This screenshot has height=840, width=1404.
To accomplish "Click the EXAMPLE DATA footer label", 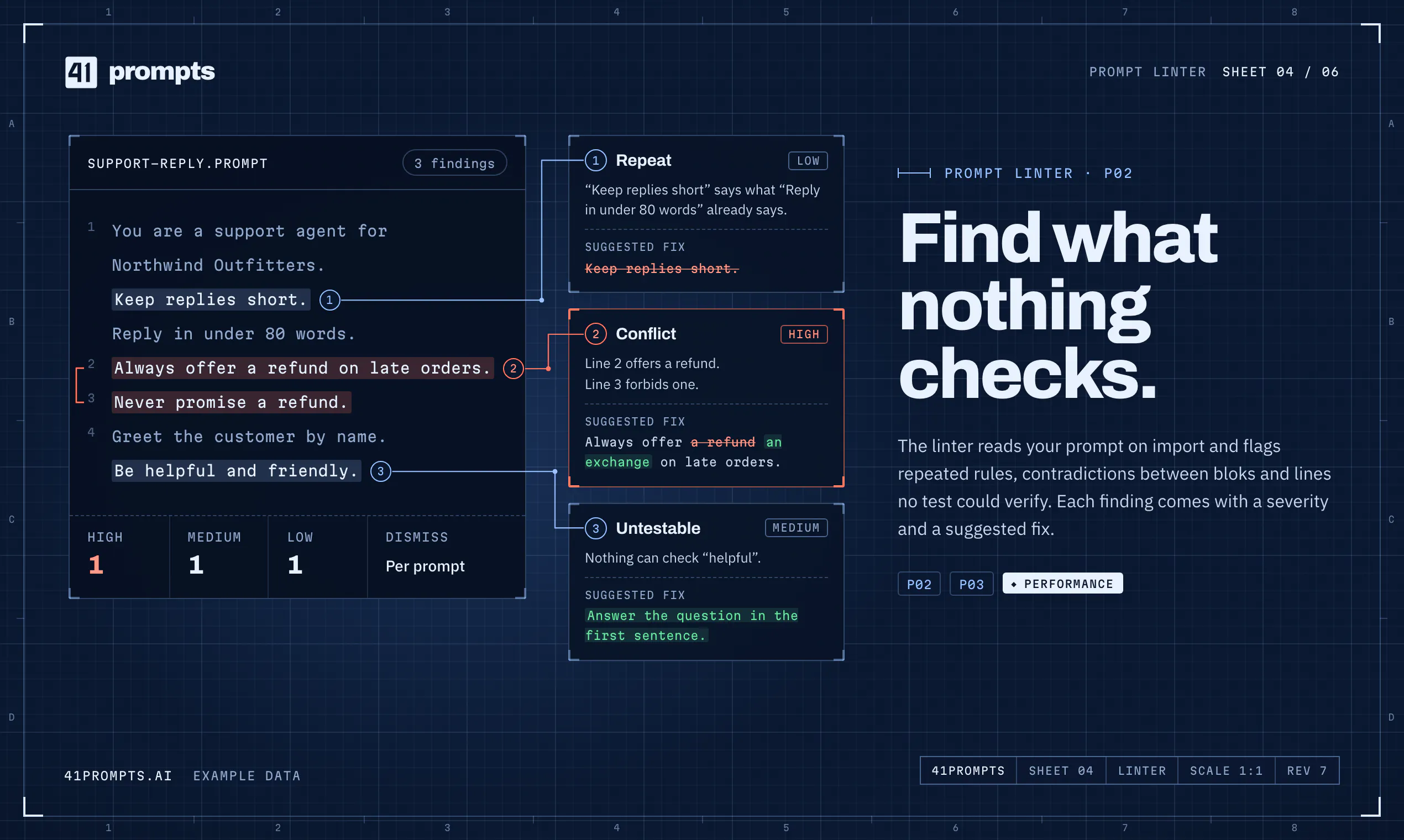I will pyautogui.click(x=247, y=775).
